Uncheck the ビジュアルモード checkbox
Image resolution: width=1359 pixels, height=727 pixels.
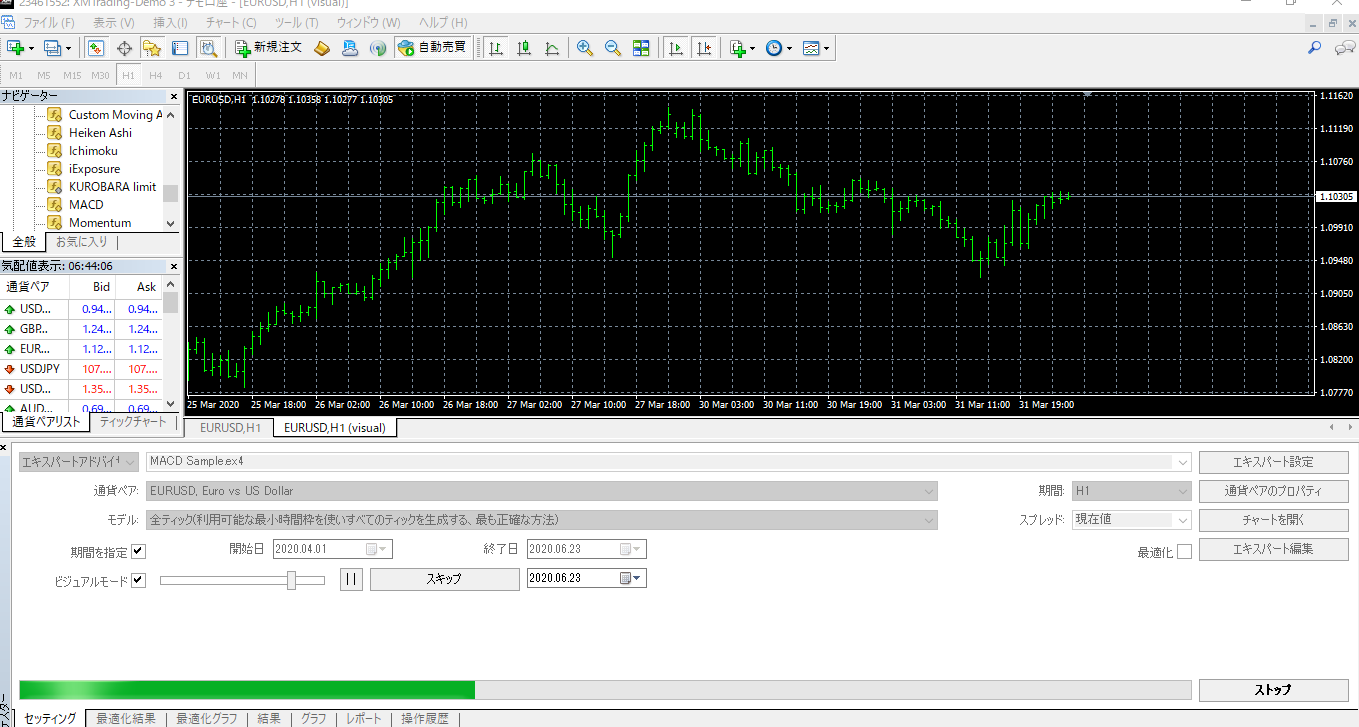coord(138,580)
